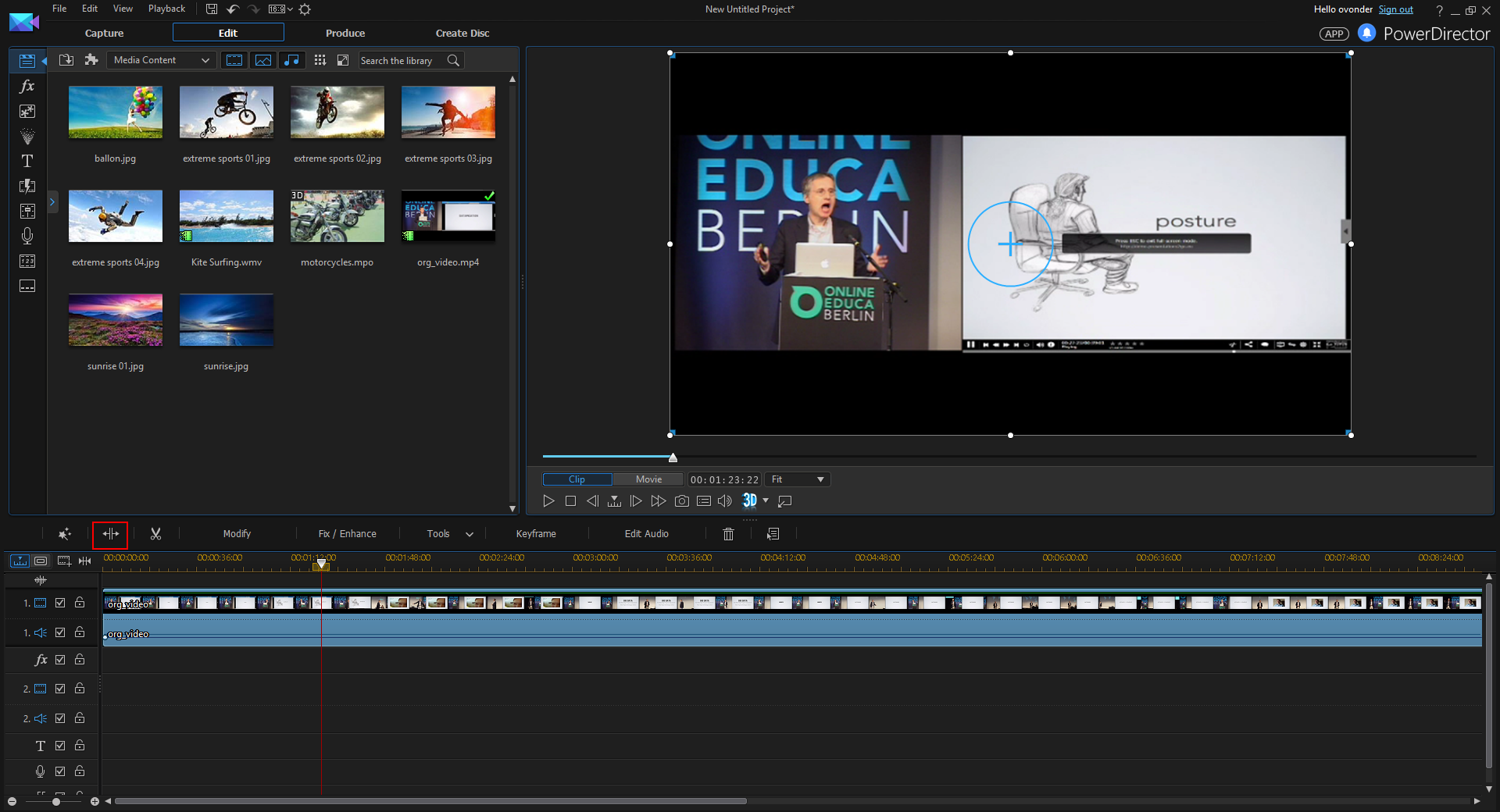The width and height of the screenshot is (1500, 812).
Task: Switch to the Create Disc tab
Action: (462, 33)
